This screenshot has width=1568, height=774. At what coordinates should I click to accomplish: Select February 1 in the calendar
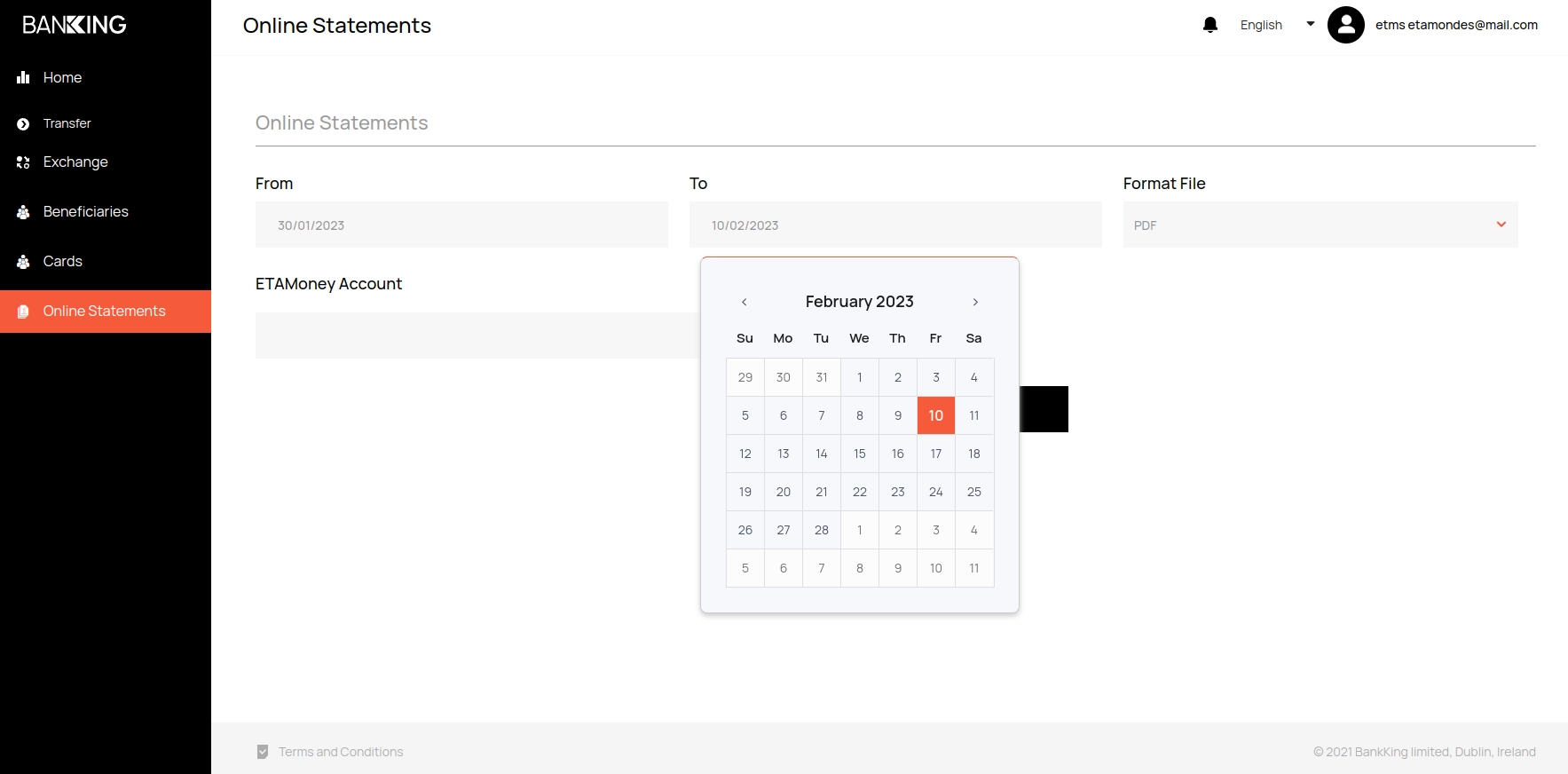coord(860,377)
